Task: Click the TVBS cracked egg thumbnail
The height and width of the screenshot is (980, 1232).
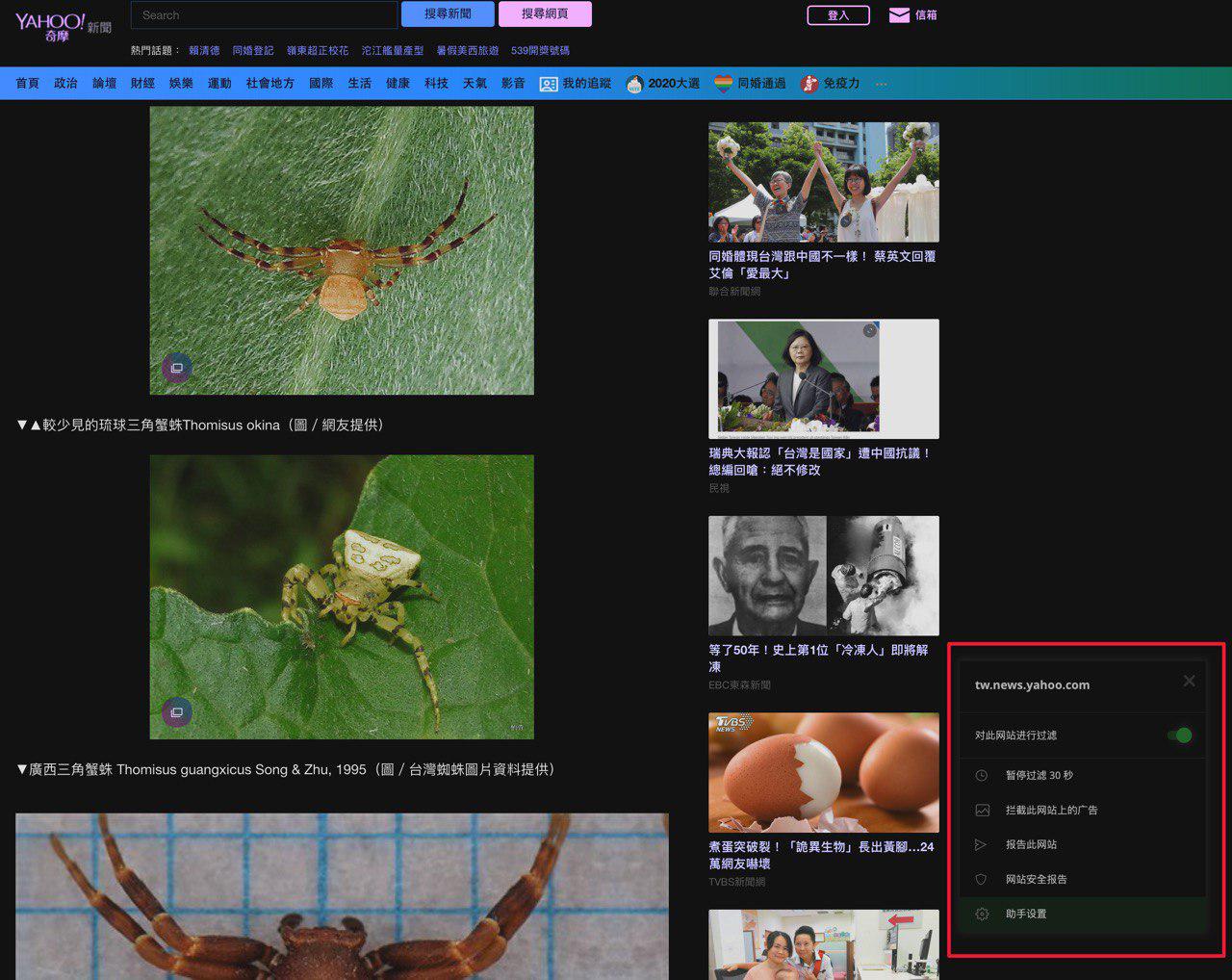Action: tap(824, 773)
